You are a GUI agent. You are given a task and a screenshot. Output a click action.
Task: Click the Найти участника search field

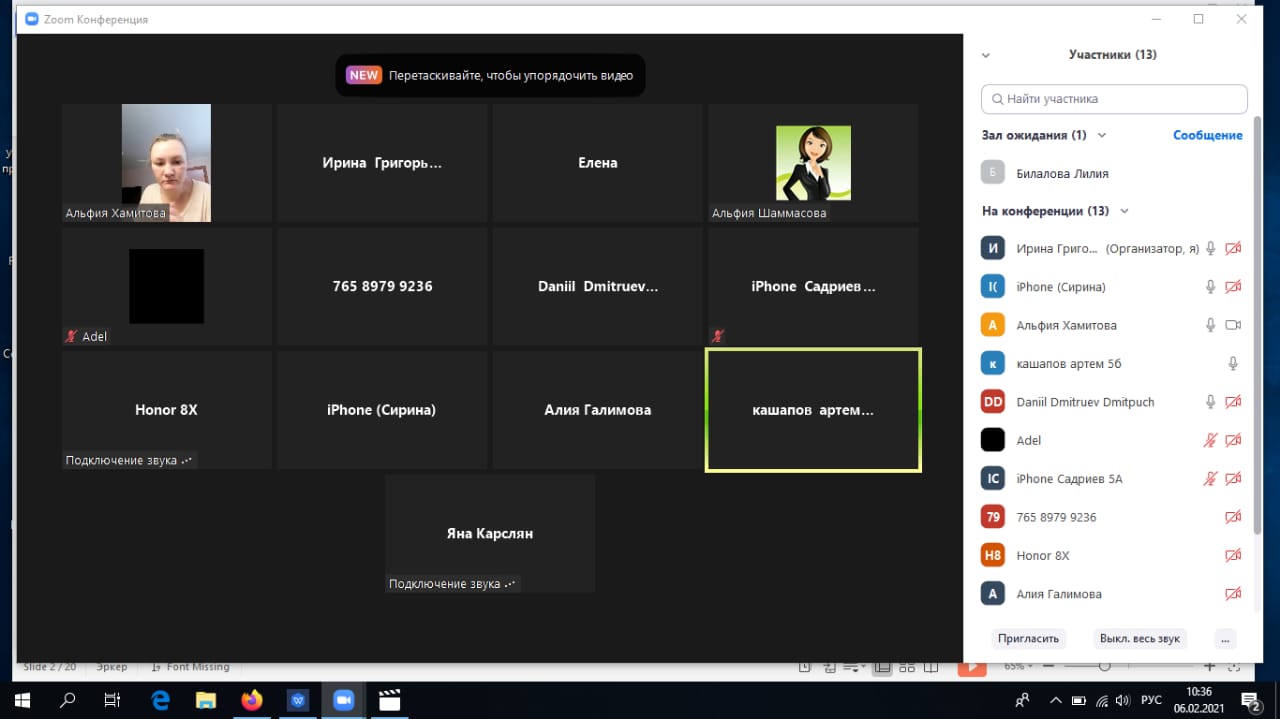coord(1114,99)
